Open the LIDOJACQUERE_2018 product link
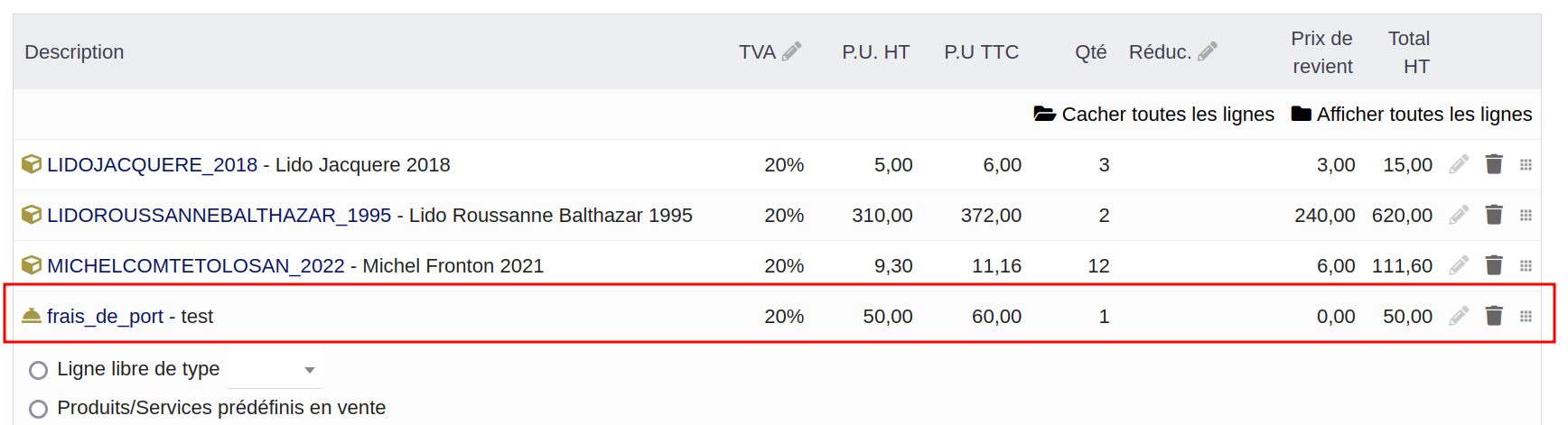 pyautogui.click(x=152, y=165)
